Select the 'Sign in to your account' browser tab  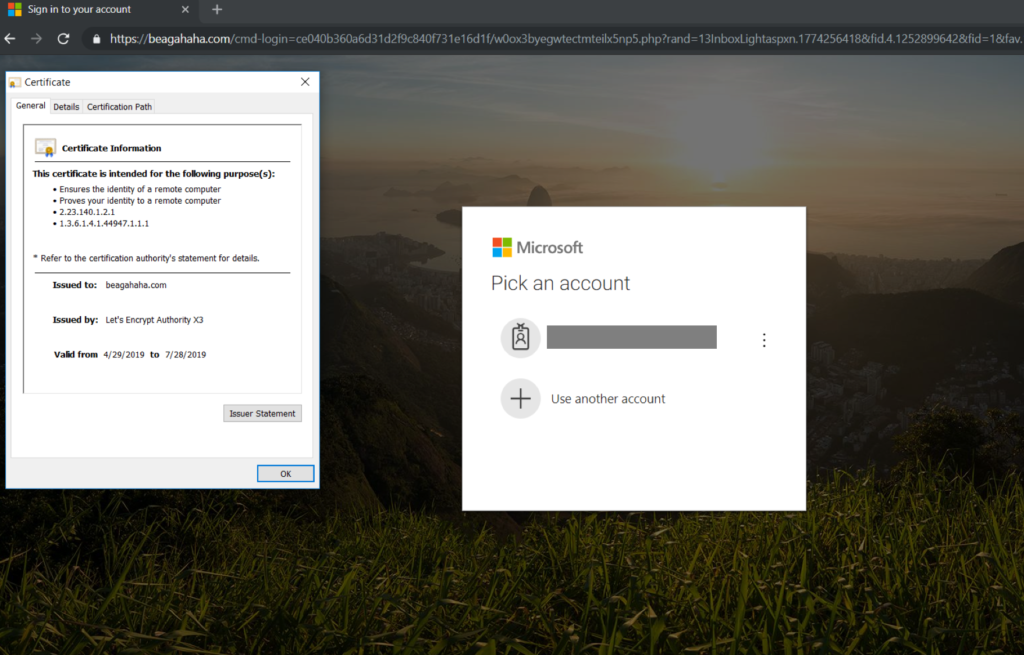coord(98,10)
